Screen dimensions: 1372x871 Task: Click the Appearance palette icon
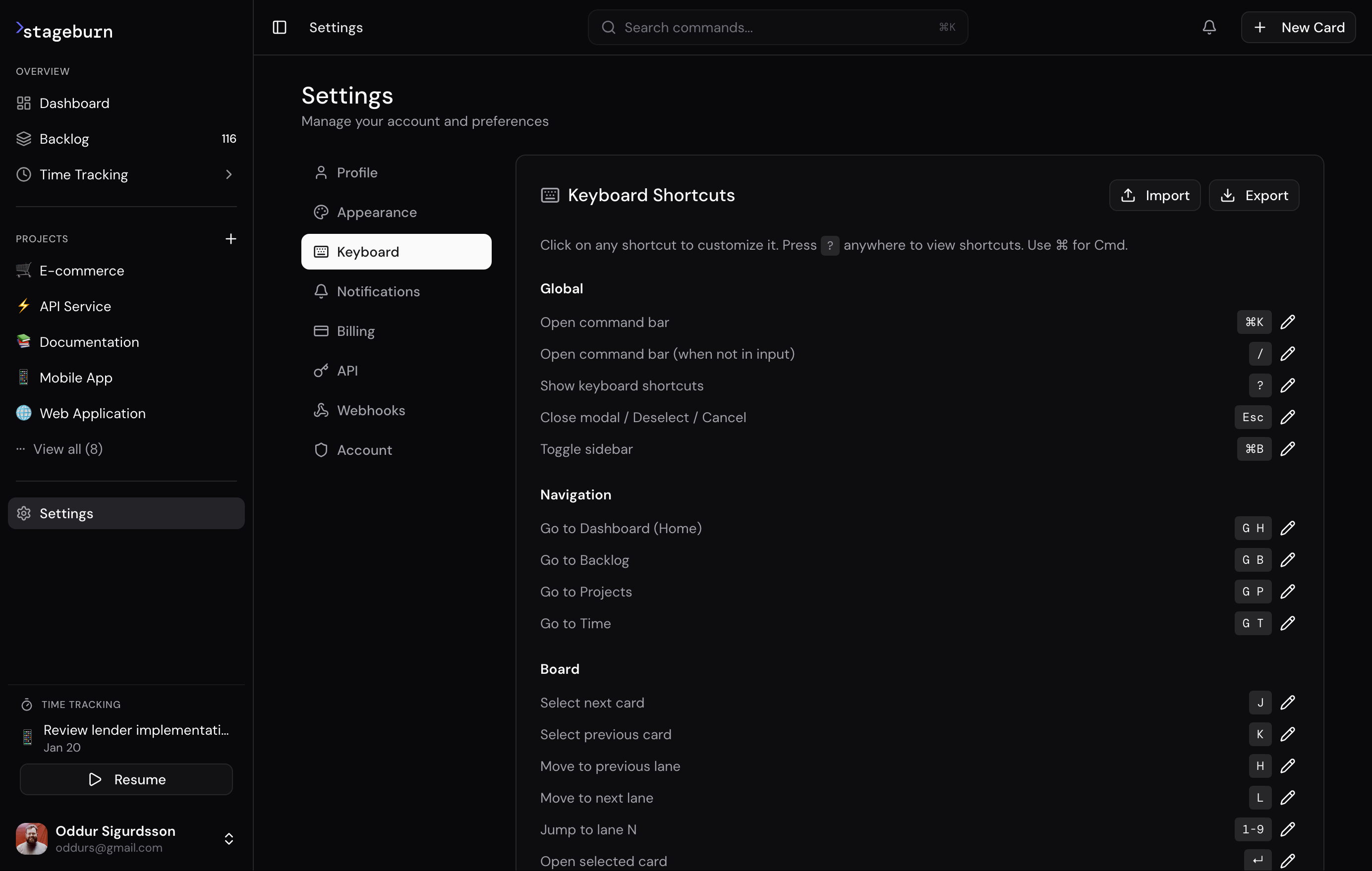[x=321, y=212]
